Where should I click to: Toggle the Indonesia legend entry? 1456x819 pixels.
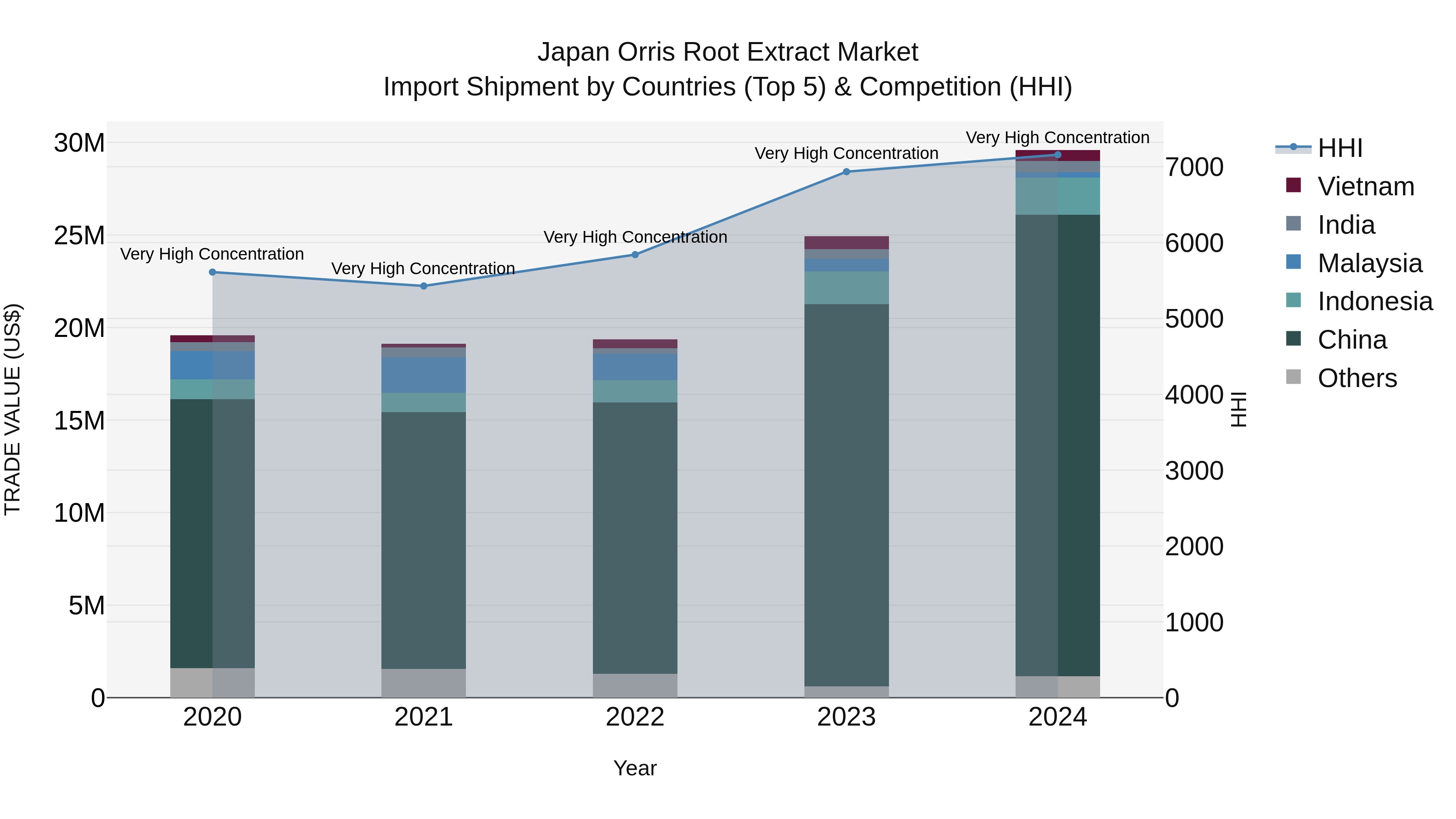[x=1359, y=301]
